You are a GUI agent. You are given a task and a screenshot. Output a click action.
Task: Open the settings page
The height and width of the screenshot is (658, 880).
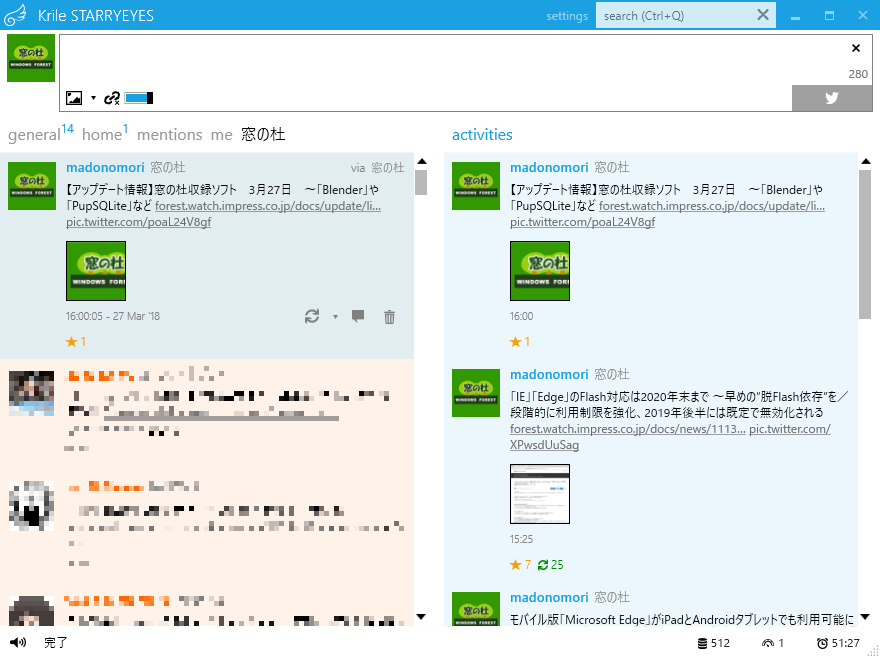tap(567, 15)
